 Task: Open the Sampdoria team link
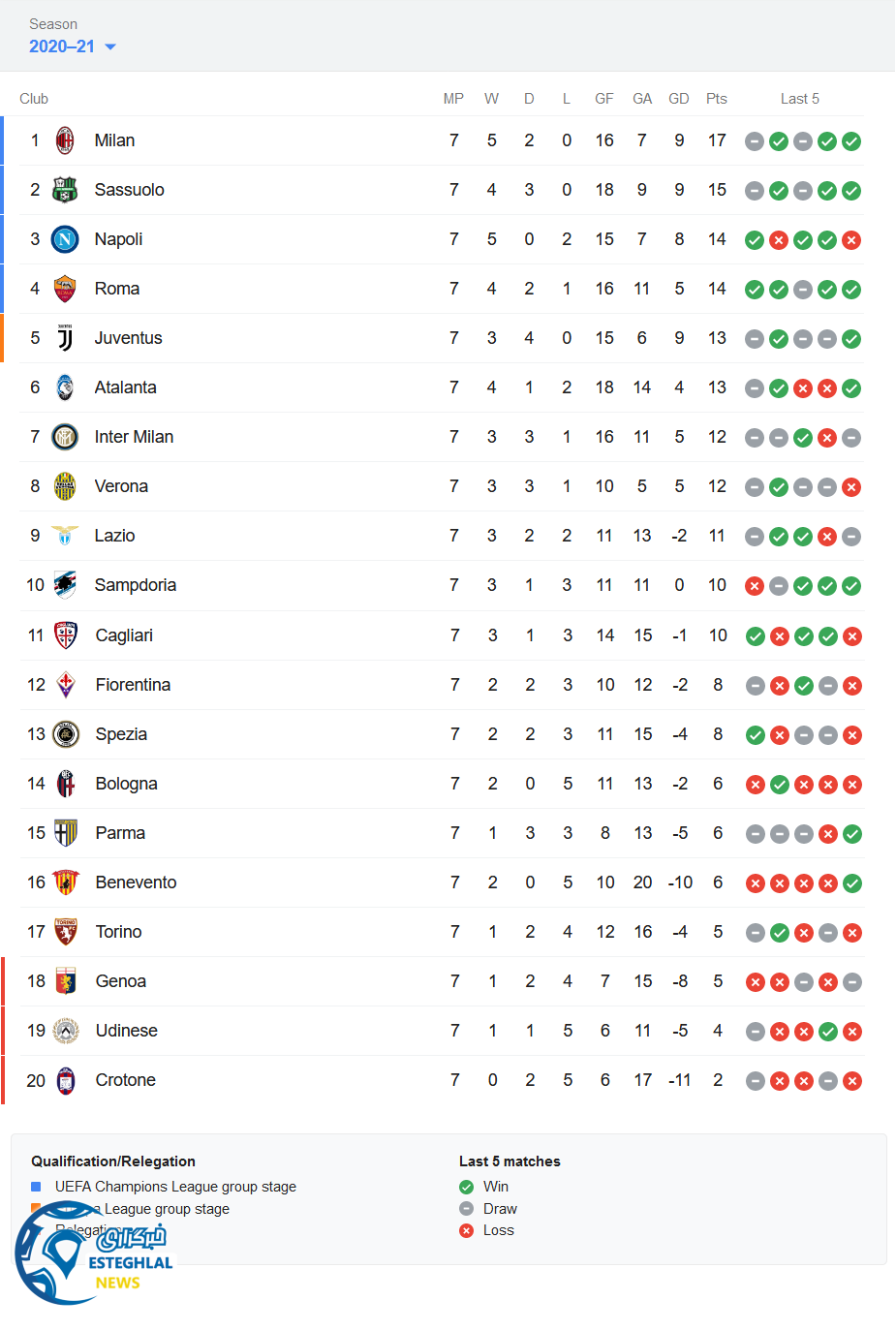(135, 585)
